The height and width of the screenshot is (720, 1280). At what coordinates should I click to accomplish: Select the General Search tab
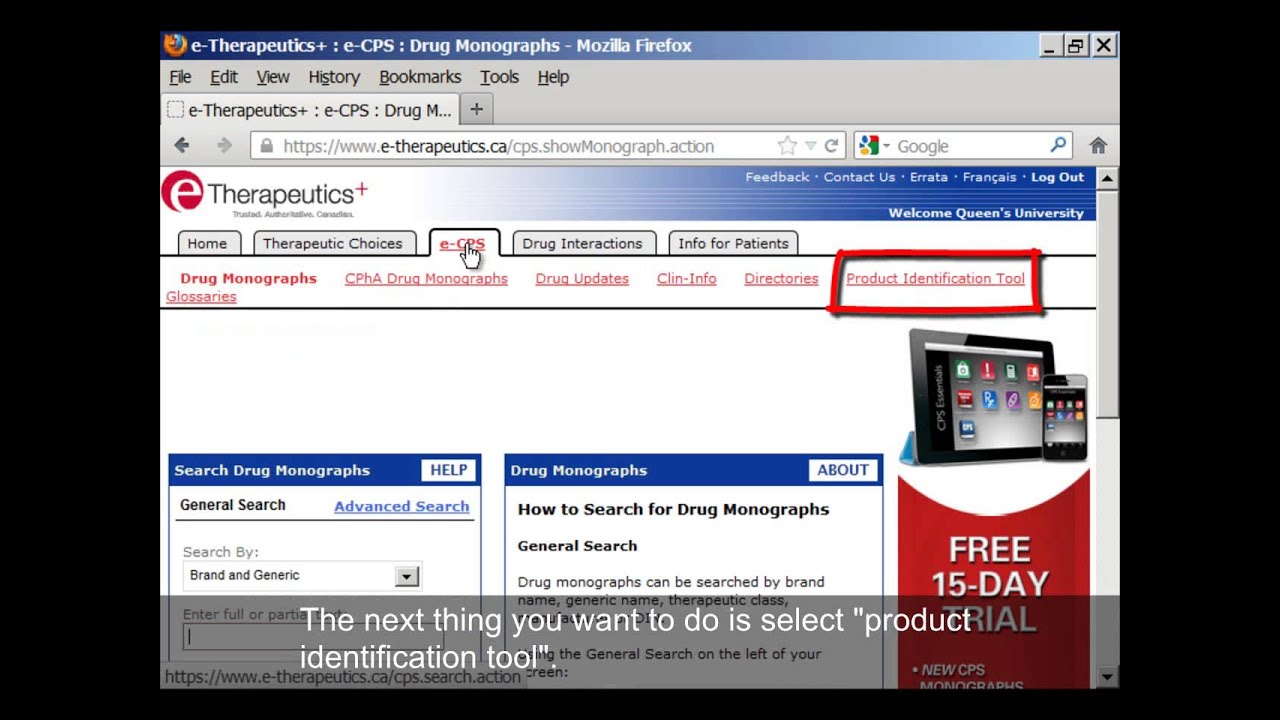[x=233, y=505]
